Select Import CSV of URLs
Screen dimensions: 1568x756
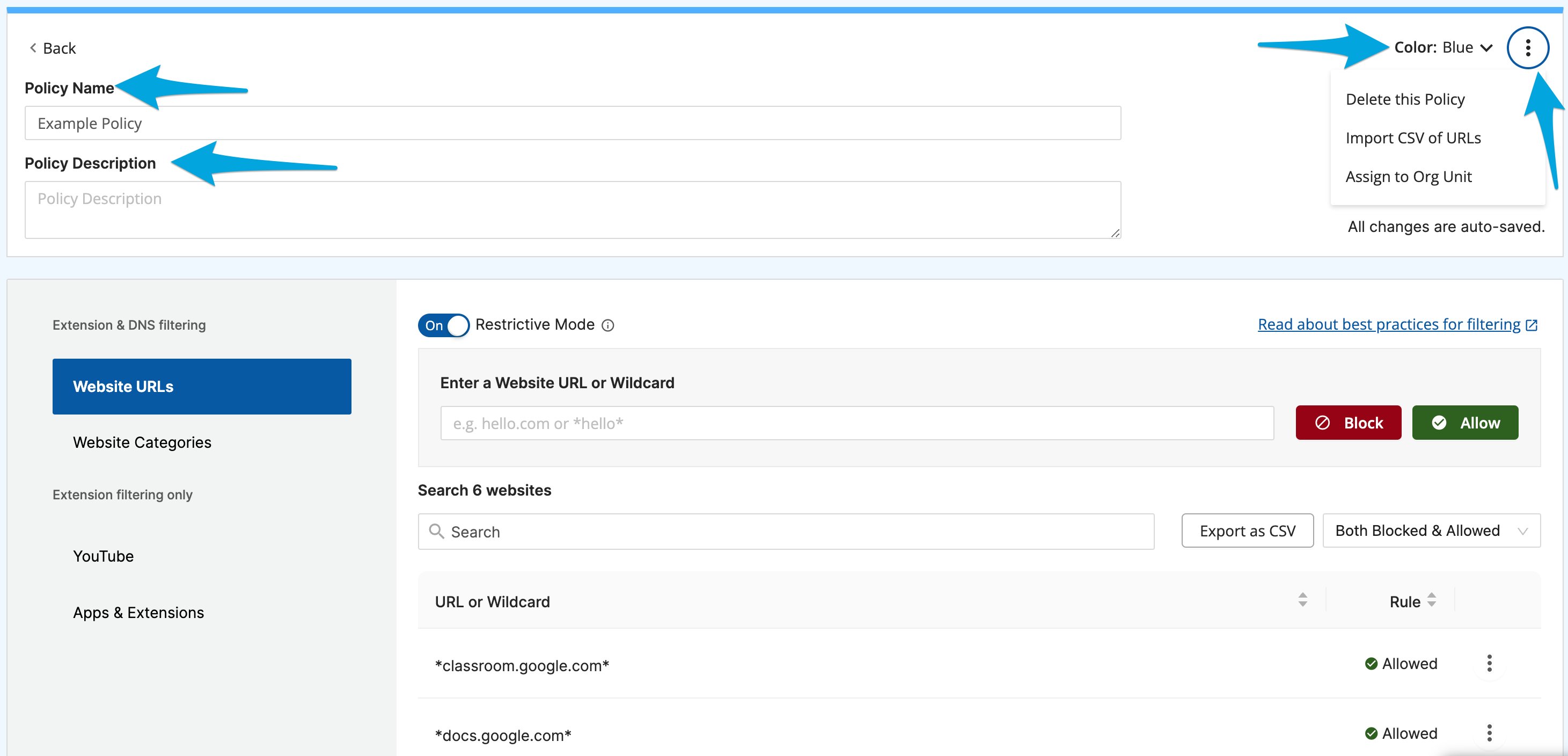(1413, 137)
